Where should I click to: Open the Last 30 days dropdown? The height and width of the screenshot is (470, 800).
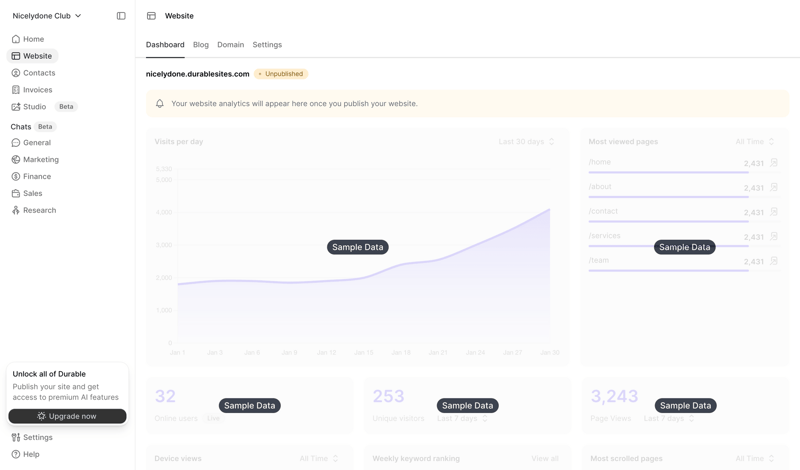point(526,142)
